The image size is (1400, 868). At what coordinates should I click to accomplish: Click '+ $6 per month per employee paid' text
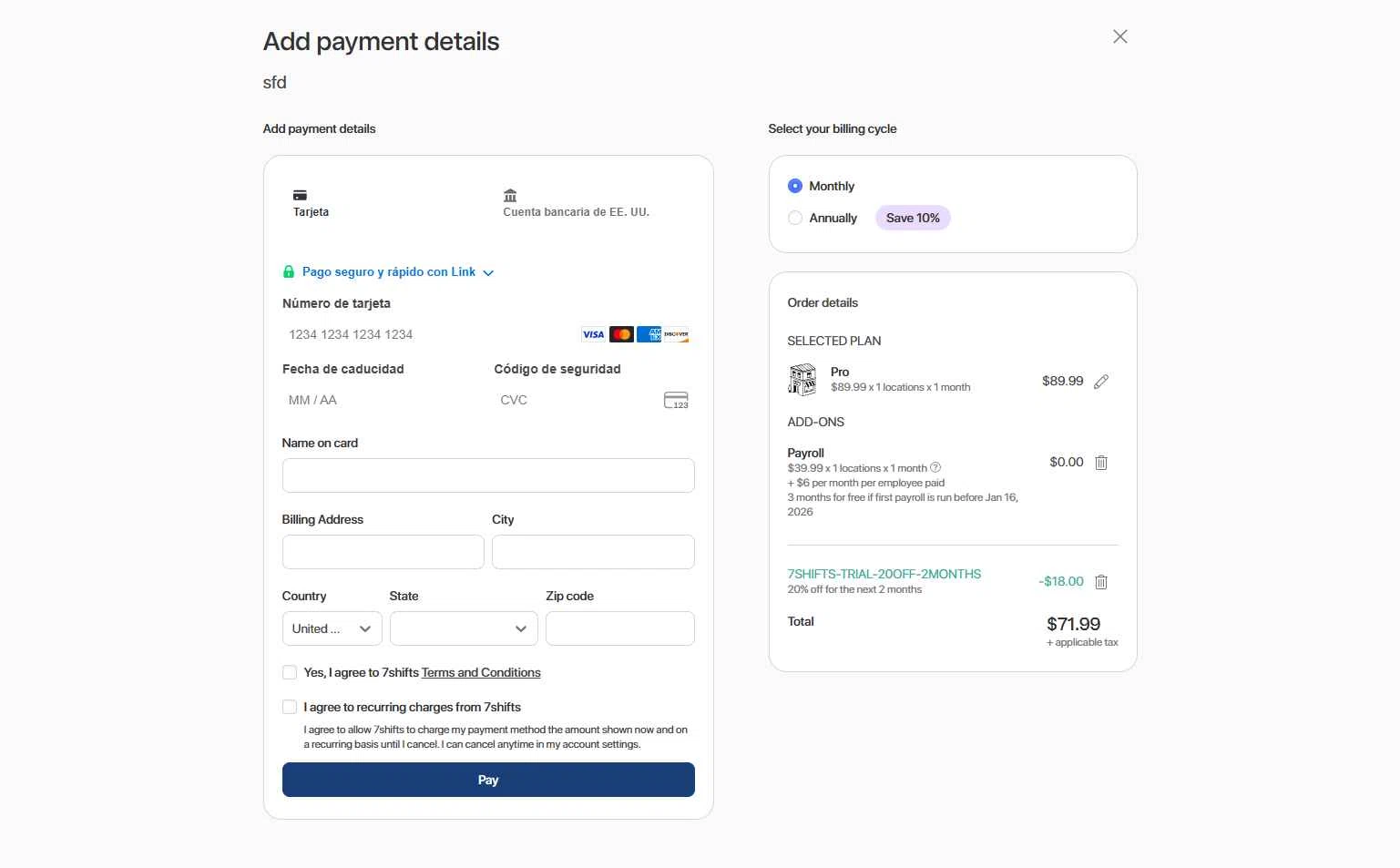click(866, 483)
